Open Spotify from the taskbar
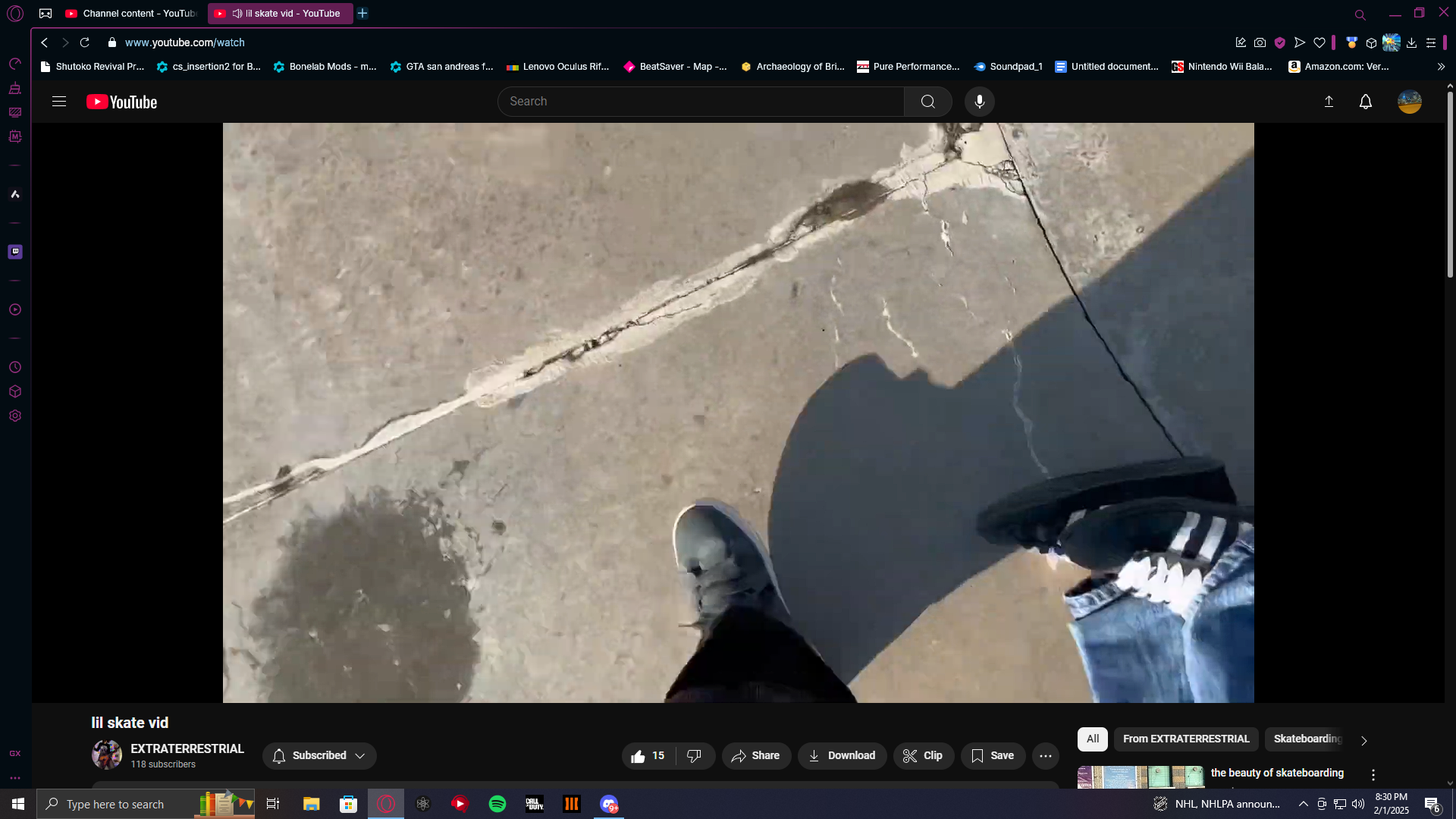This screenshot has height=819, width=1456. 497,804
